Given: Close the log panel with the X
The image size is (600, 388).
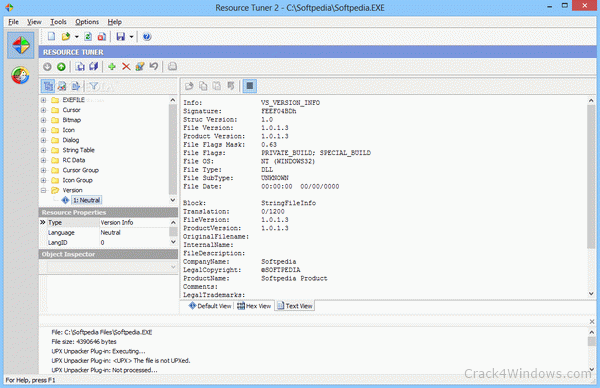Looking at the screenshot, I should [x=592, y=321].
